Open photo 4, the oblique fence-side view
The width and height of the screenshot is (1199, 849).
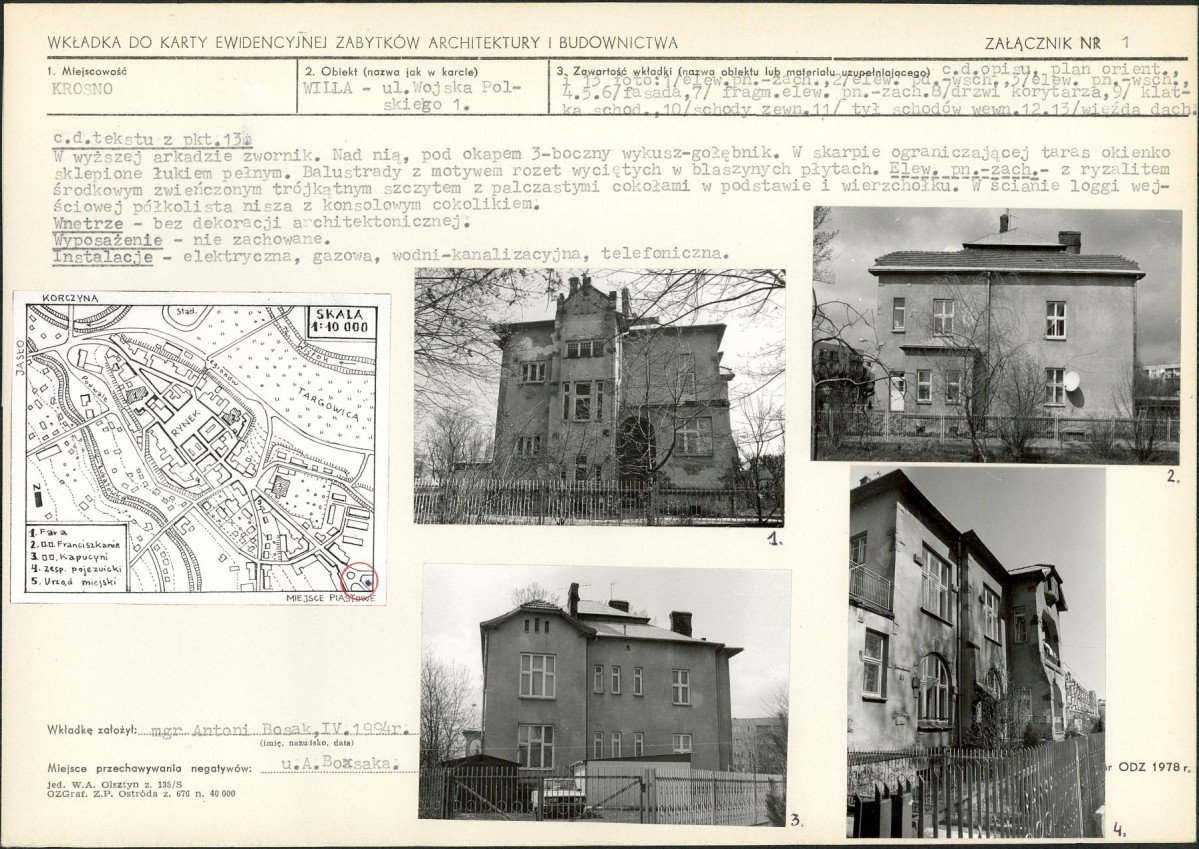click(x=977, y=652)
